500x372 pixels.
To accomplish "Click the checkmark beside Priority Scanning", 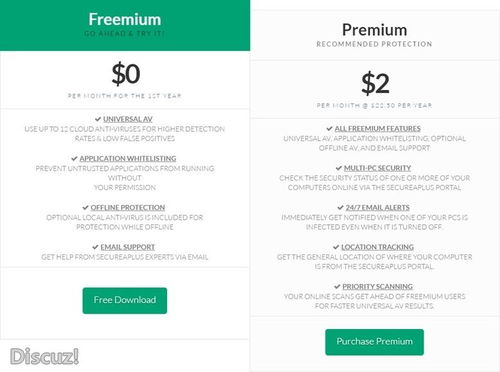I will click(337, 286).
